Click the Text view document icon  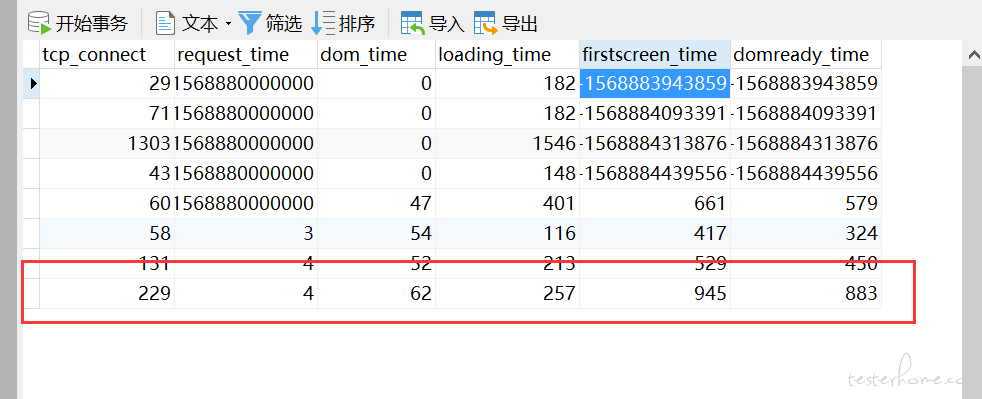coord(165,23)
